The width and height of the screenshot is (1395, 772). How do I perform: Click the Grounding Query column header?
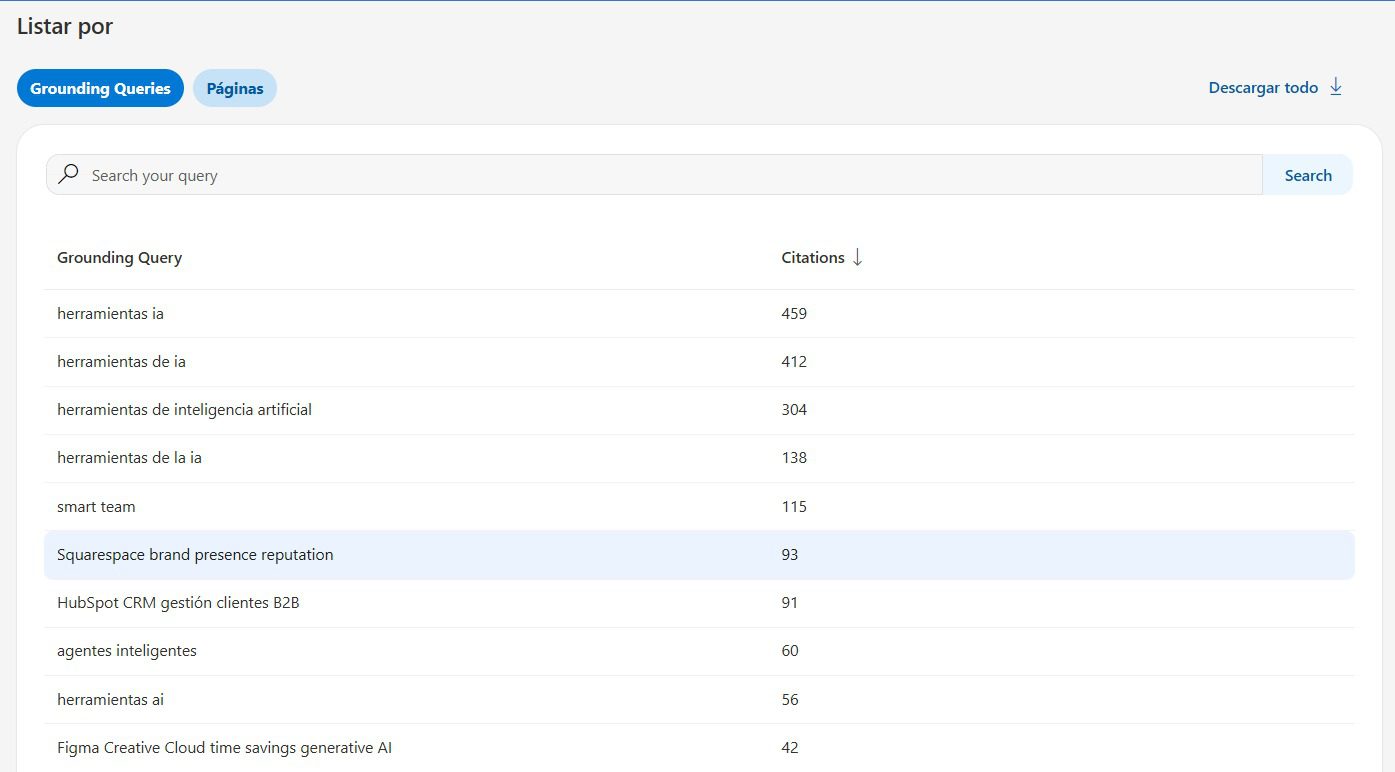click(x=119, y=258)
